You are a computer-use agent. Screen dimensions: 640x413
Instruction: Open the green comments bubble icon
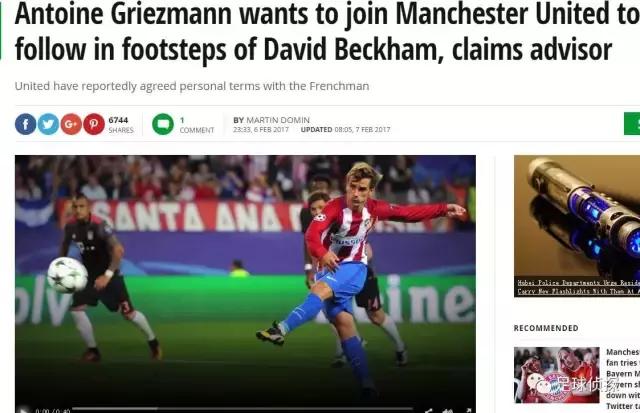pyautogui.click(x=163, y=124)
